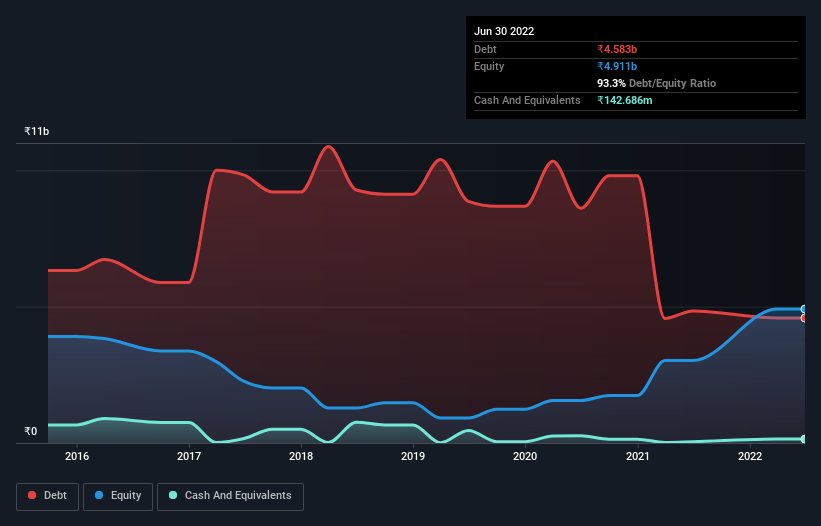Click the ₹0 y-axis label

point(31,431)
